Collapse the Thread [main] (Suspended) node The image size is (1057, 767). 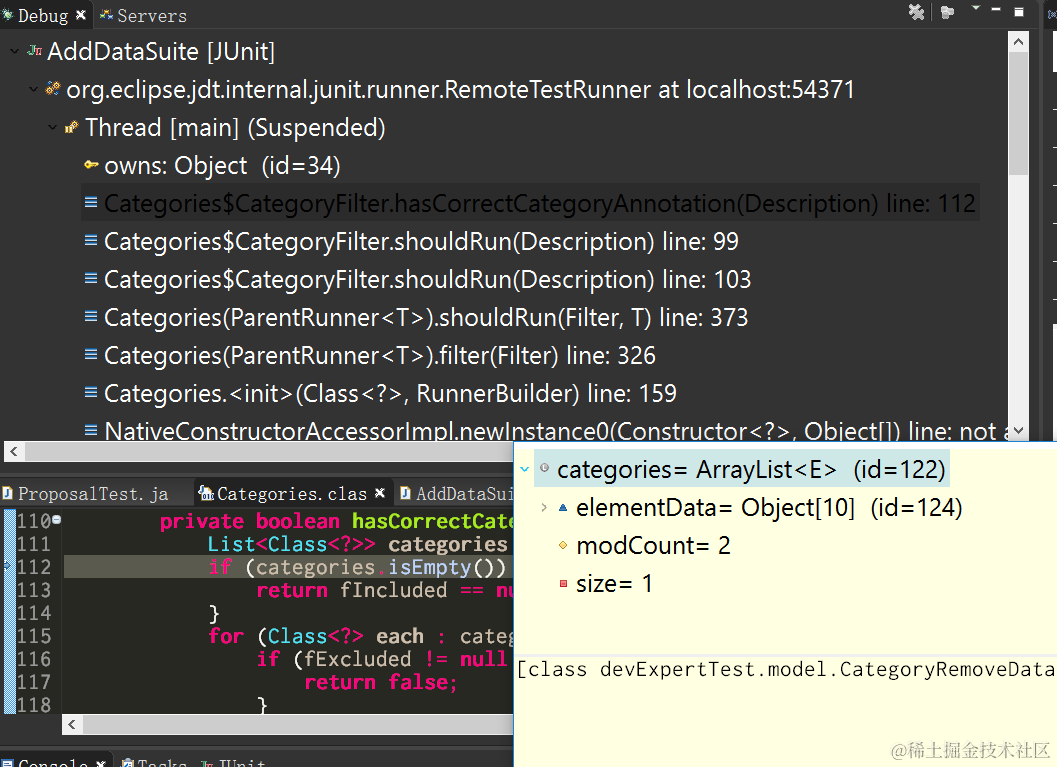53,127
